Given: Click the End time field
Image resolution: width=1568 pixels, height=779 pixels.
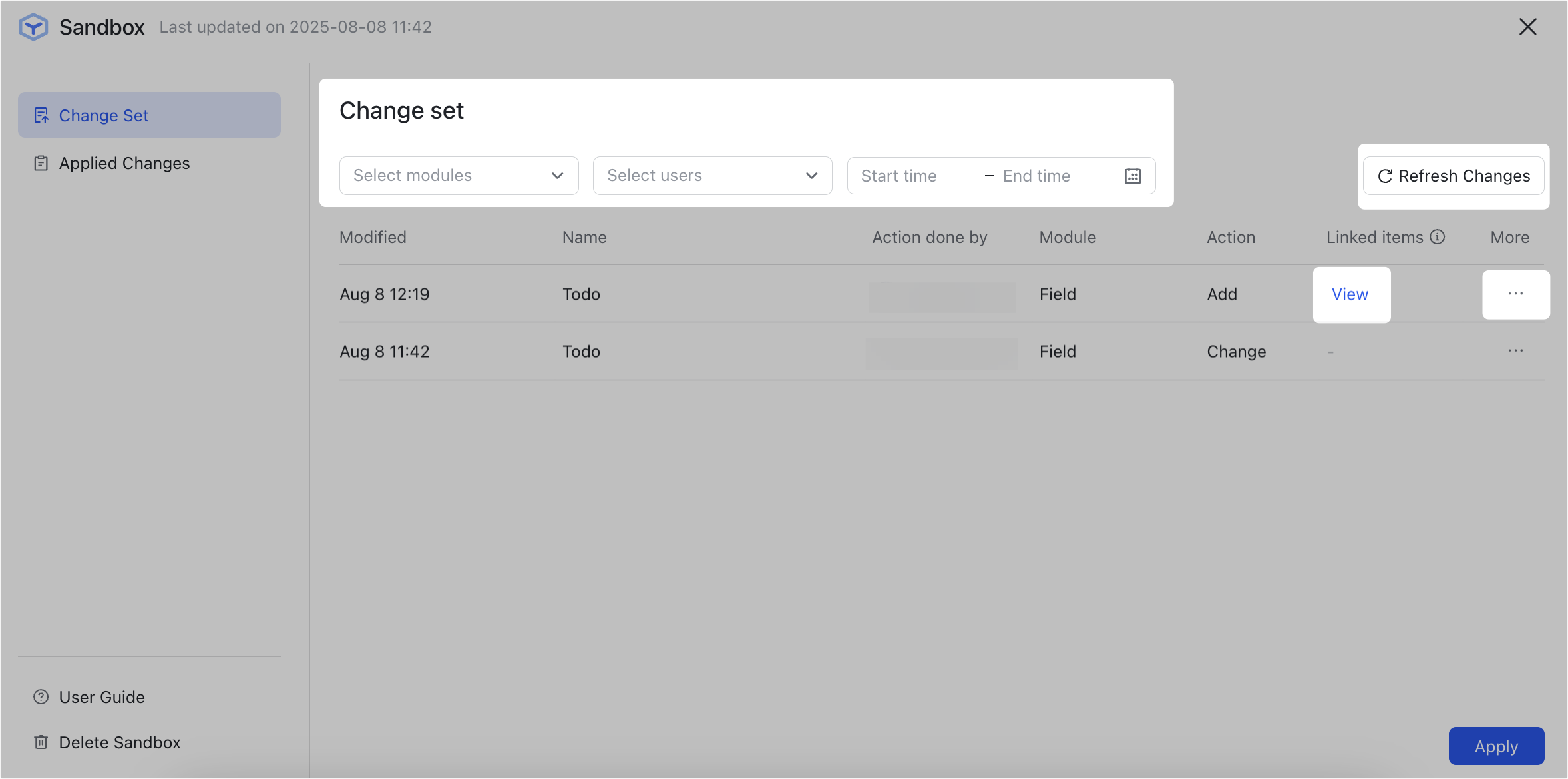Looking at the screenshot, I should coord(1058,176).
